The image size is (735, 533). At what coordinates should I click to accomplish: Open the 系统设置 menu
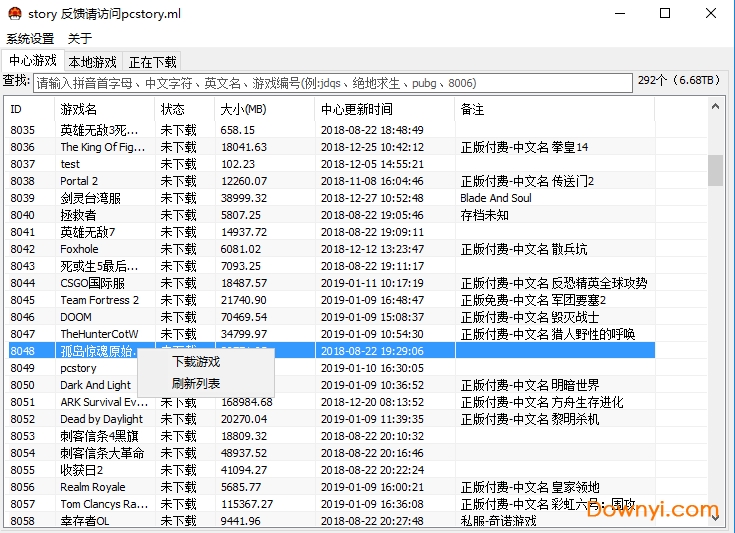[x=30, y=38]
